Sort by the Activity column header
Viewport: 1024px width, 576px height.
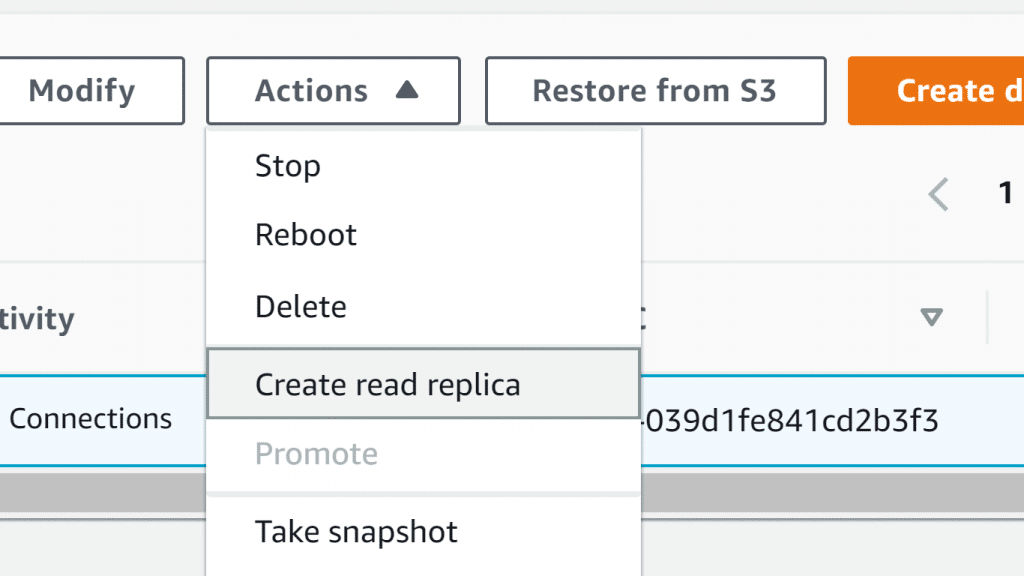(x=37, y=320)
